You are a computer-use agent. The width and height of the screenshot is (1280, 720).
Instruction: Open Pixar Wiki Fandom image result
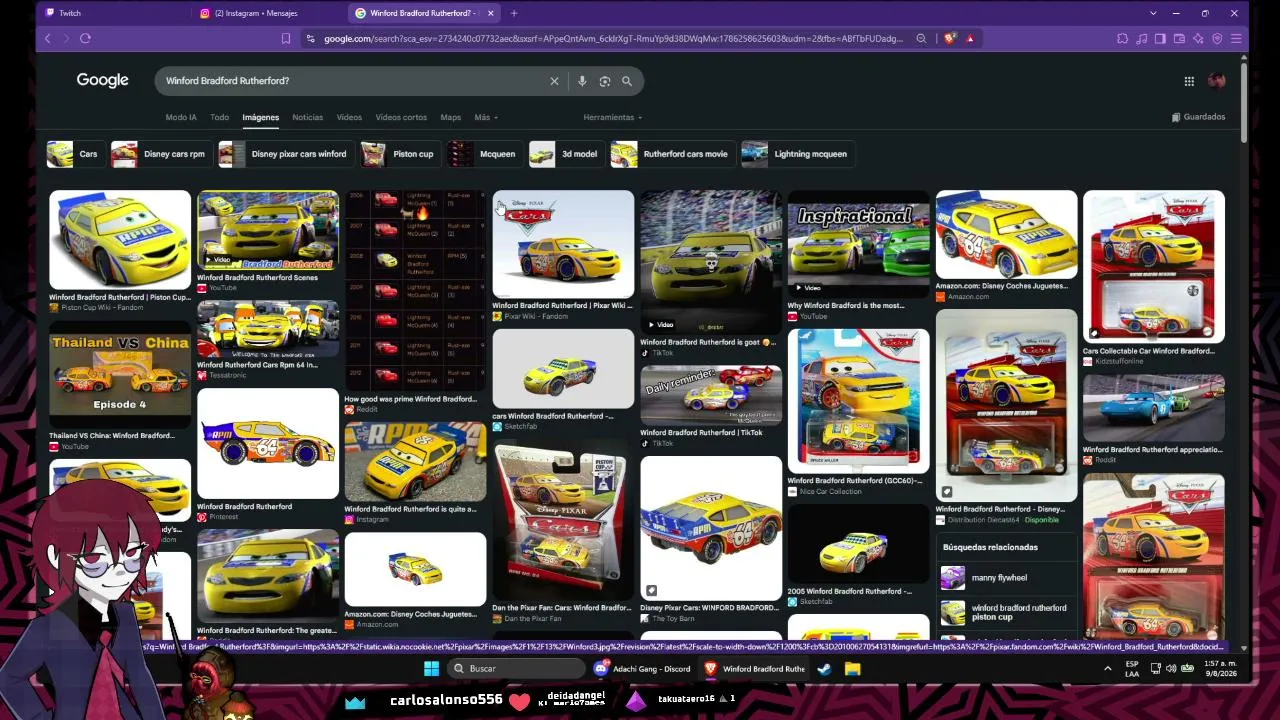563,243
